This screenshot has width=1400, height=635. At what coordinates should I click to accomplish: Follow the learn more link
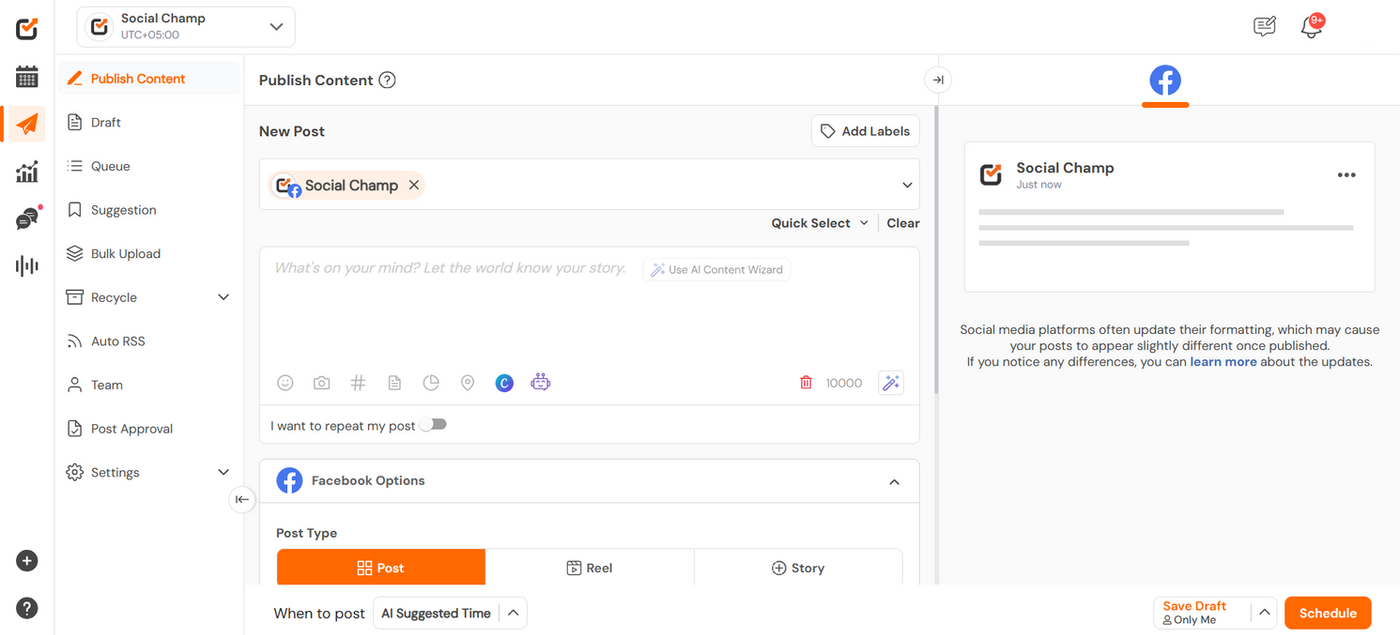(1223, 362)
